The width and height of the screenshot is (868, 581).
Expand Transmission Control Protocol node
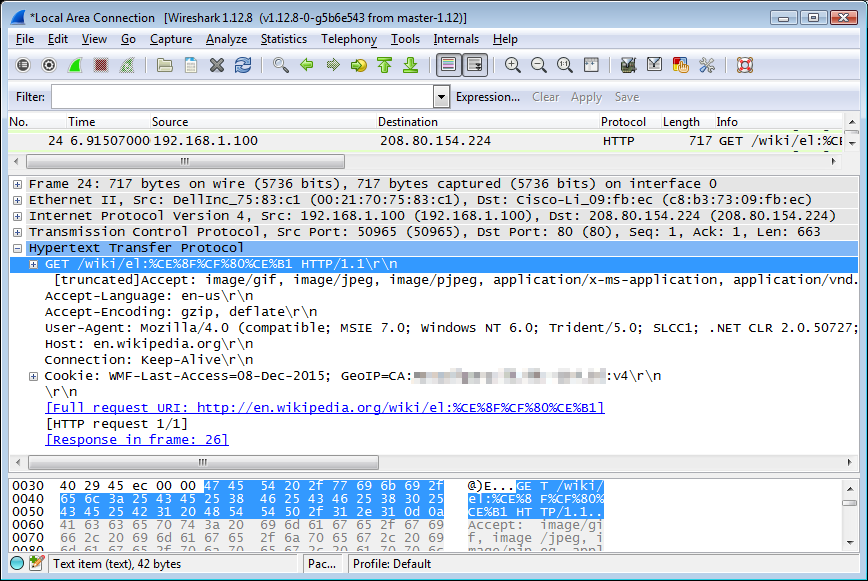[18, 232]
